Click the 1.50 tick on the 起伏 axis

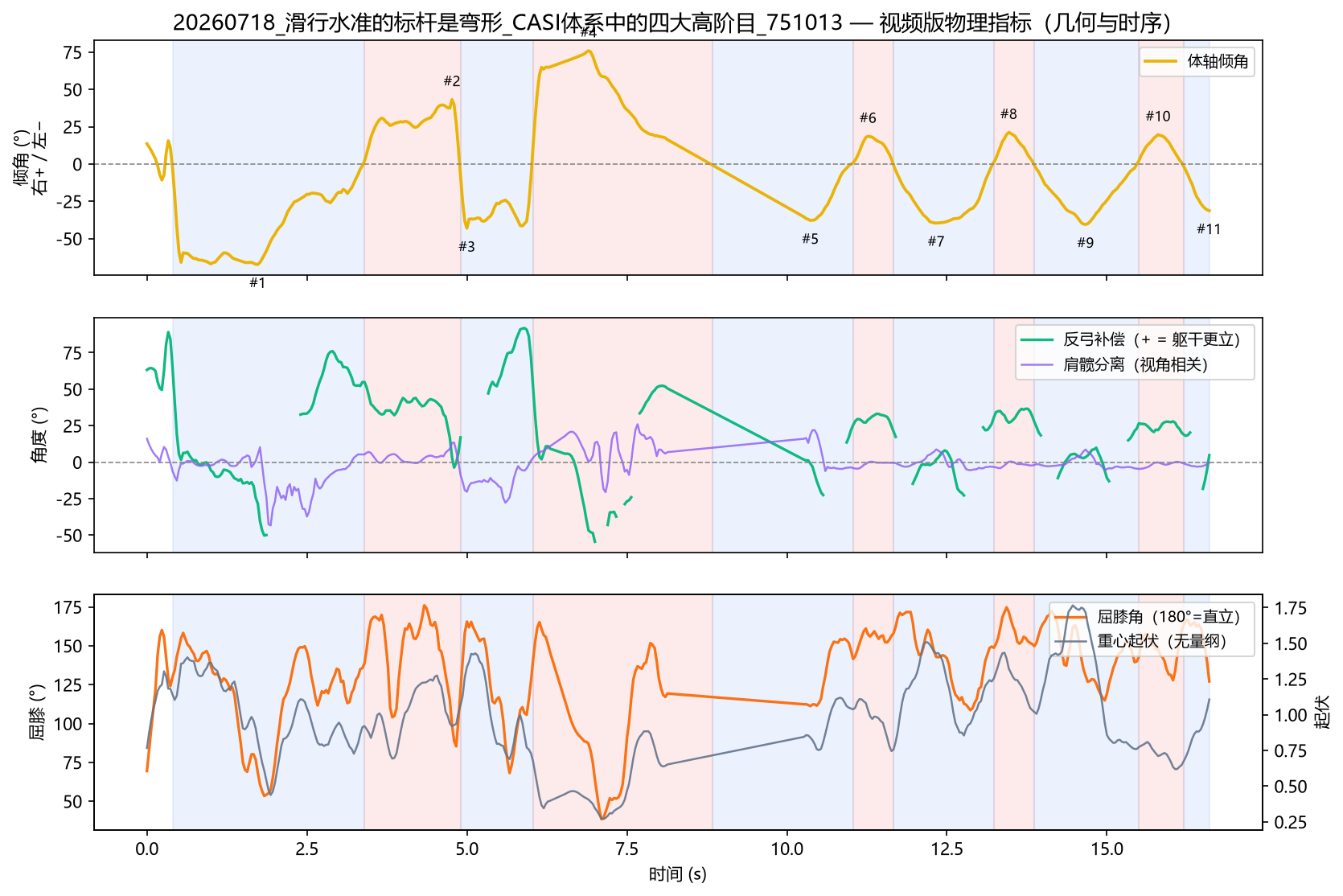click(1291, 643)
